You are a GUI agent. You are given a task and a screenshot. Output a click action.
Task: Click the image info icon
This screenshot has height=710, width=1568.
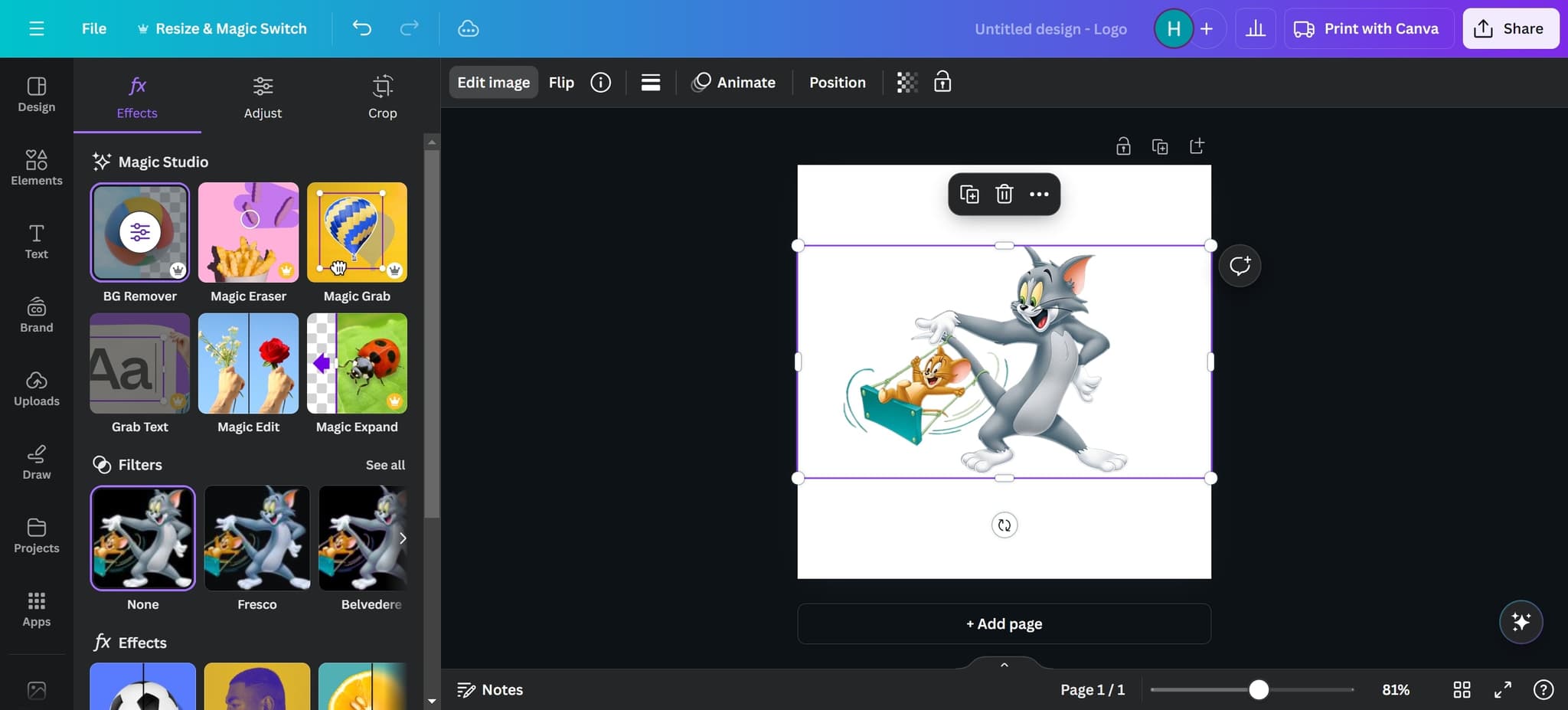[600, 82]
